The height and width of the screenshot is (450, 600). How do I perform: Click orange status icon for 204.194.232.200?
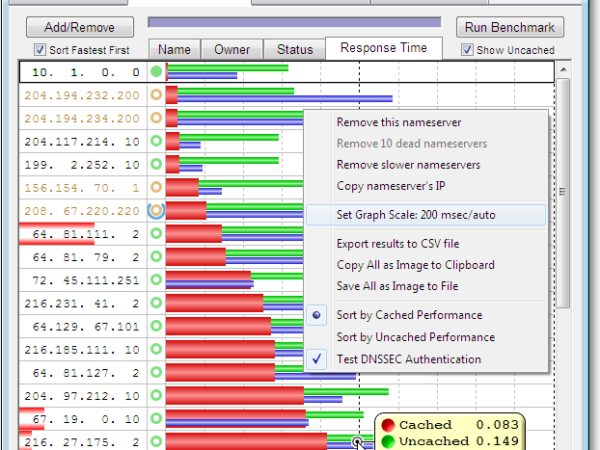click(156, 95)
